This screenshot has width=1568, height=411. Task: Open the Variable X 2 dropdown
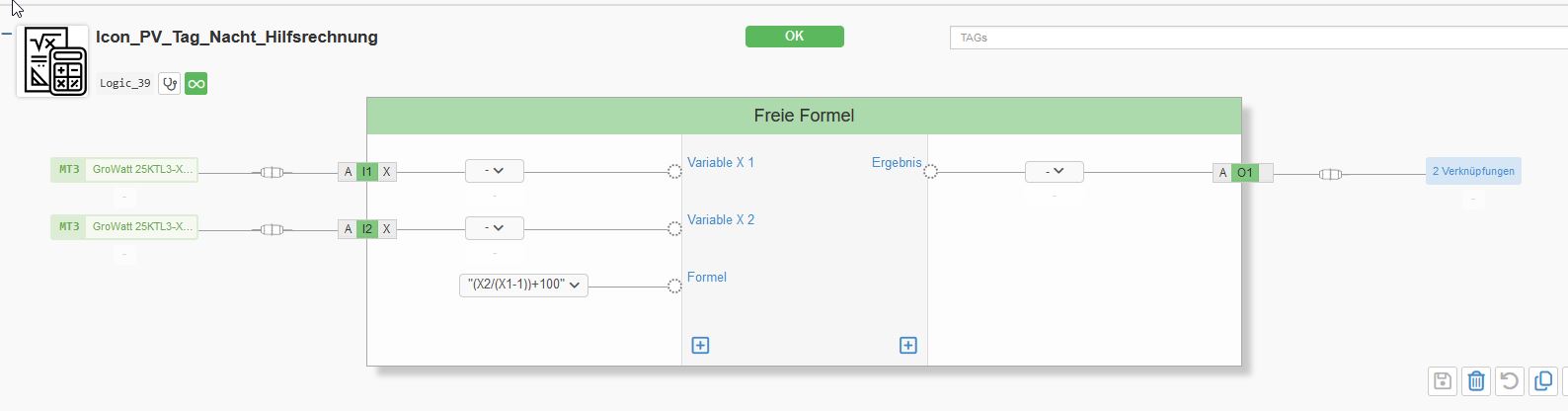[495, 228]
